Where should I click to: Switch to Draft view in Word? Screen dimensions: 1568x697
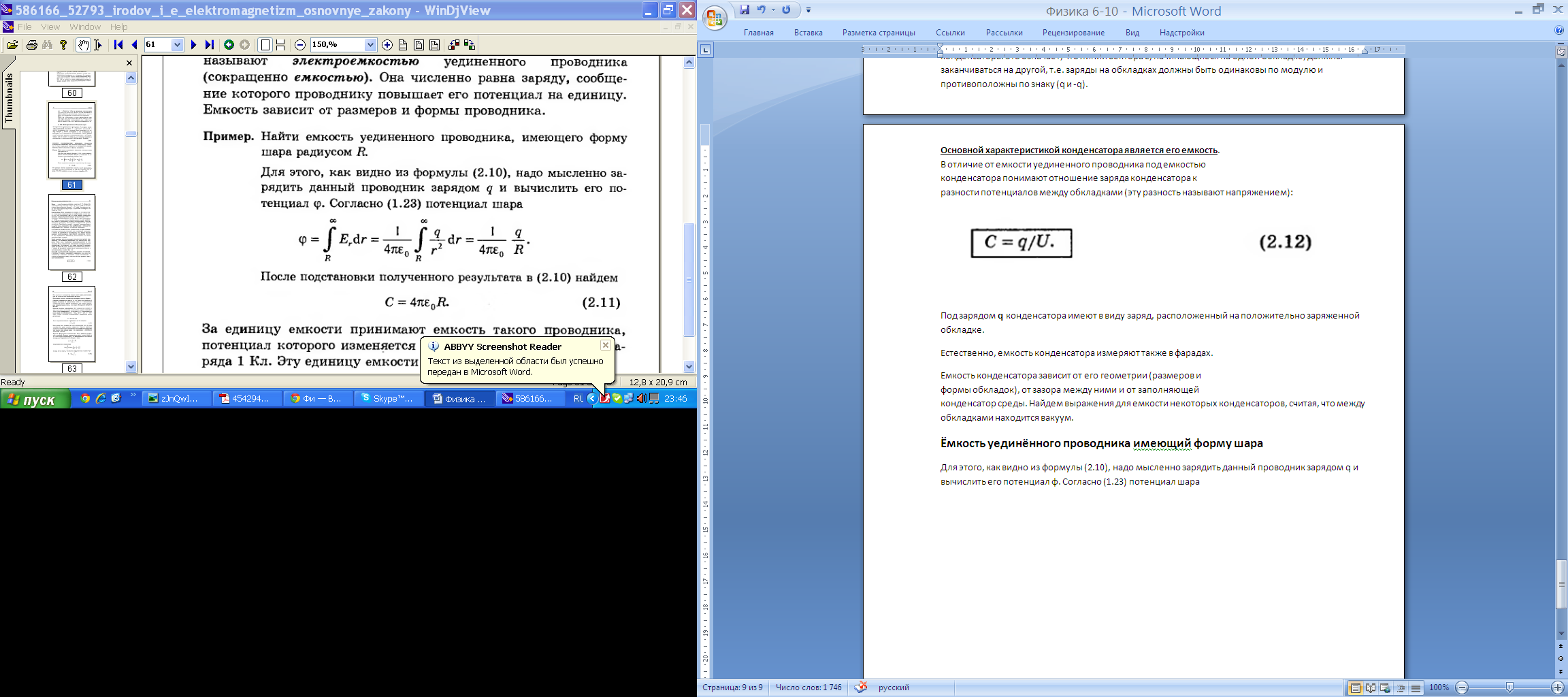1416,688
